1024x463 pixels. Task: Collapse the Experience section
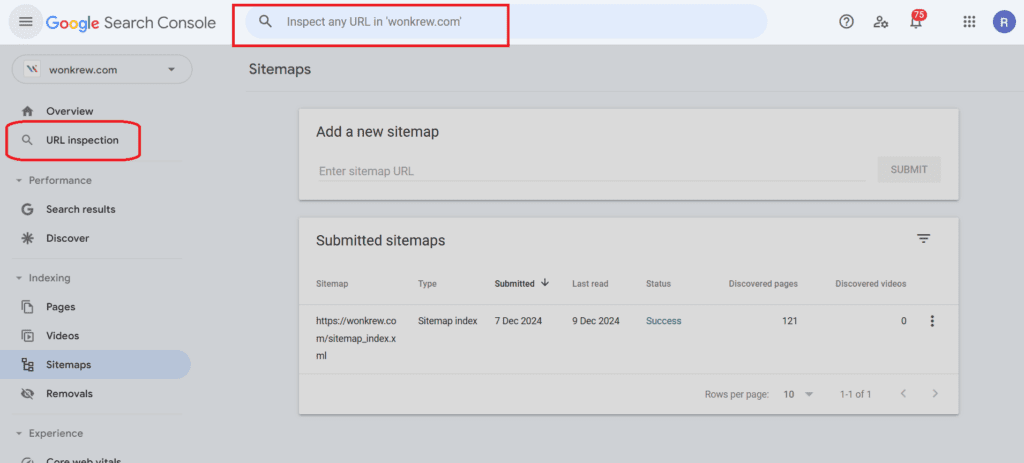click(x=50, y=433)
